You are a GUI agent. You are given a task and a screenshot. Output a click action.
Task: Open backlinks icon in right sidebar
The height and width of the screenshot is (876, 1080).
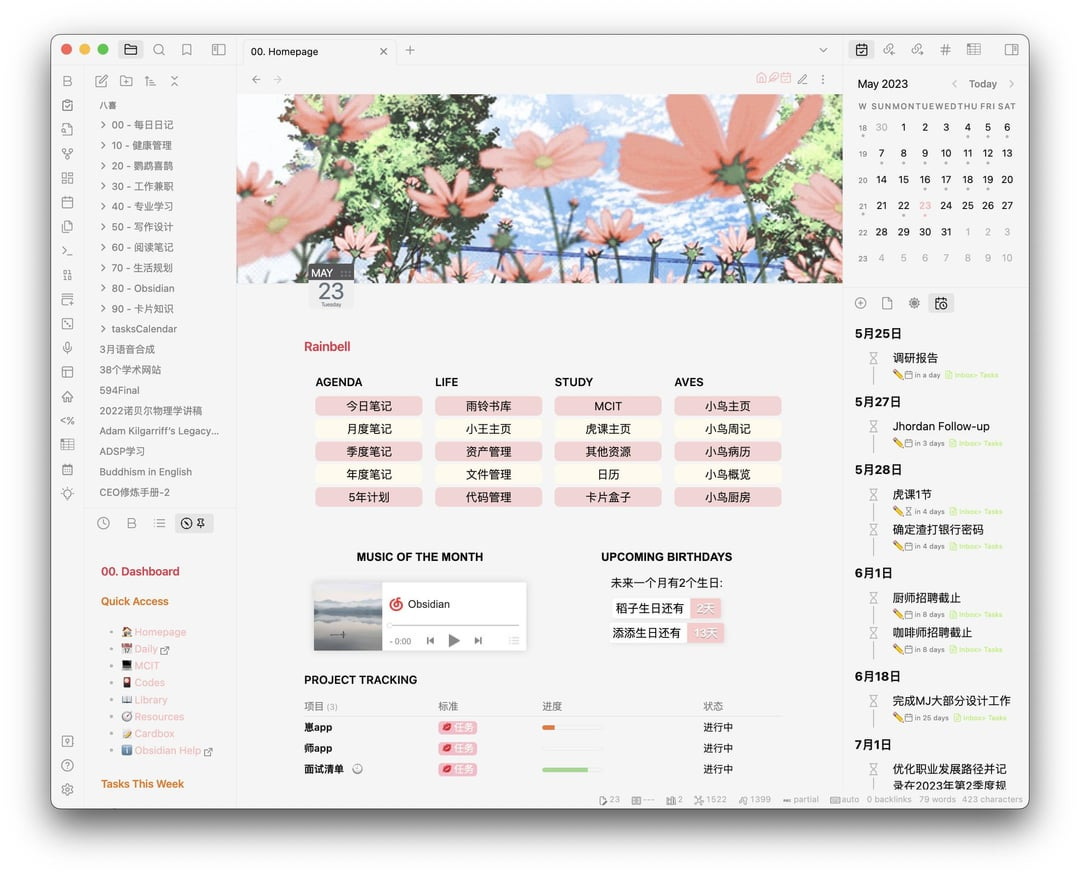889,50
